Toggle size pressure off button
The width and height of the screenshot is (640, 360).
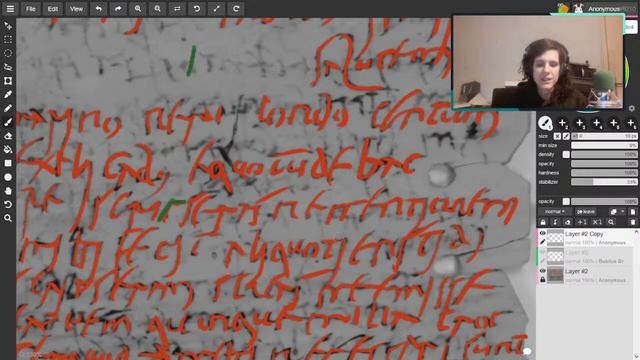557,136
